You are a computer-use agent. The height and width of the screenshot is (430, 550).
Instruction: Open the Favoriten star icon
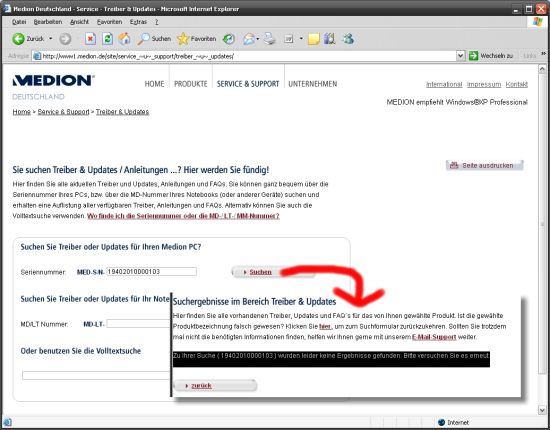point(183,39)
